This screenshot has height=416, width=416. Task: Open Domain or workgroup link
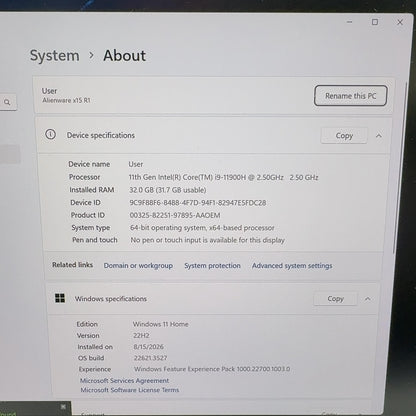pos(138,266)
